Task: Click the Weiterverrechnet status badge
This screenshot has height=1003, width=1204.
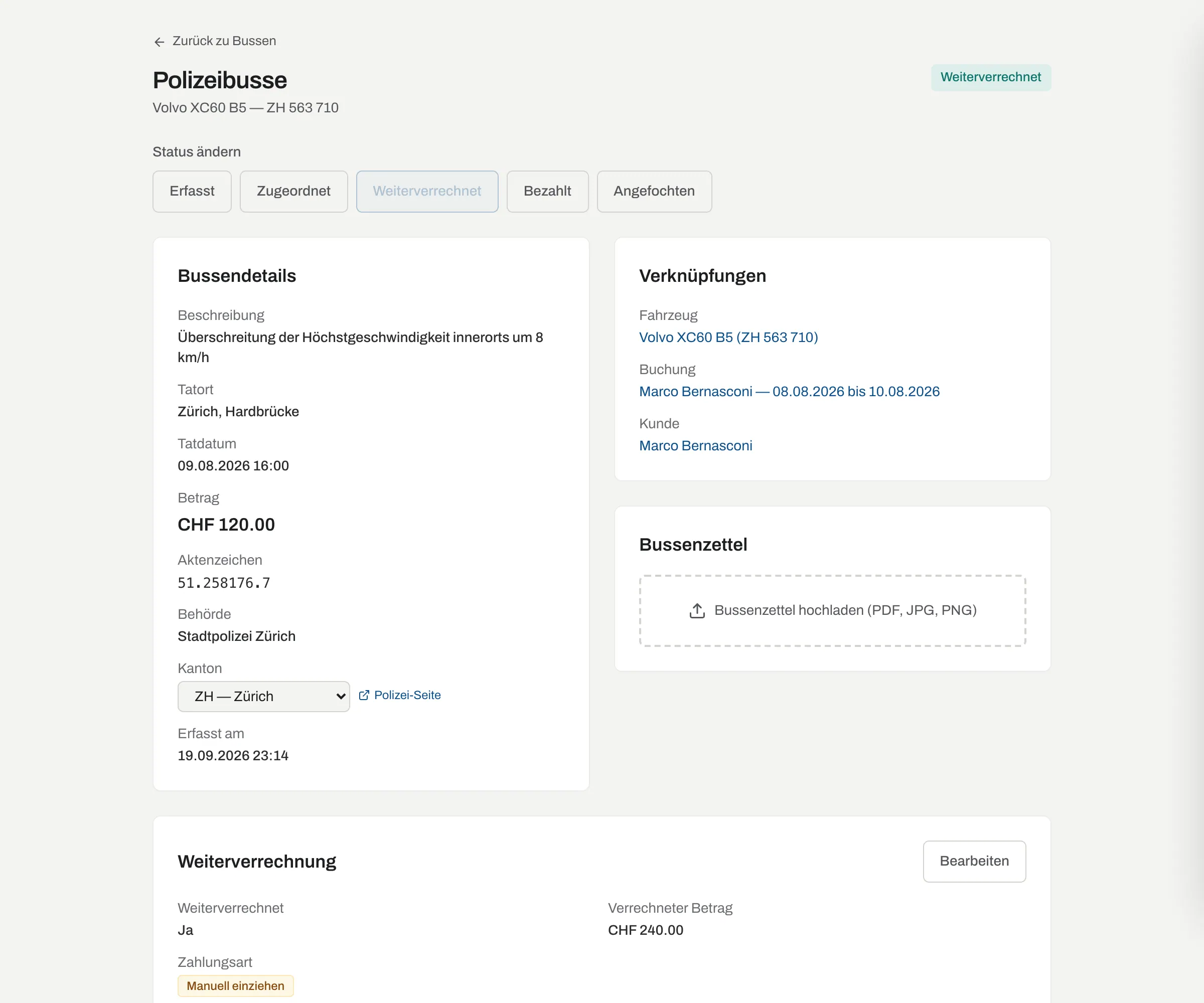Action: click(x=991, y=77)
